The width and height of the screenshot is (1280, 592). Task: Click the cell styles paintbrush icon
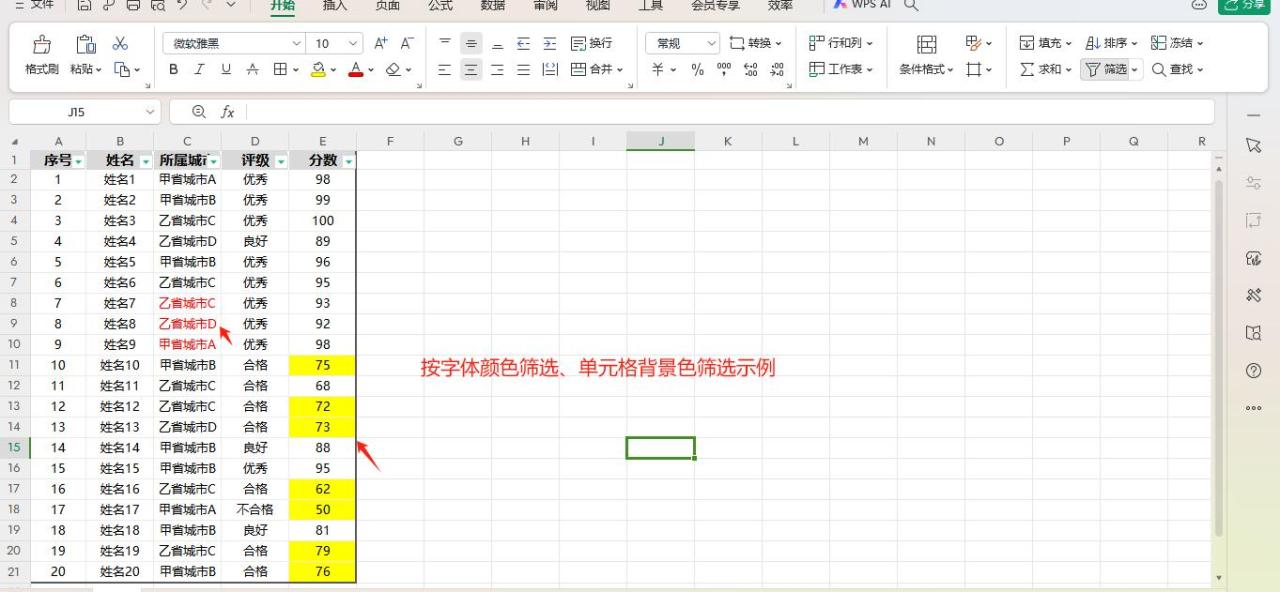click(x=974, y=43)
